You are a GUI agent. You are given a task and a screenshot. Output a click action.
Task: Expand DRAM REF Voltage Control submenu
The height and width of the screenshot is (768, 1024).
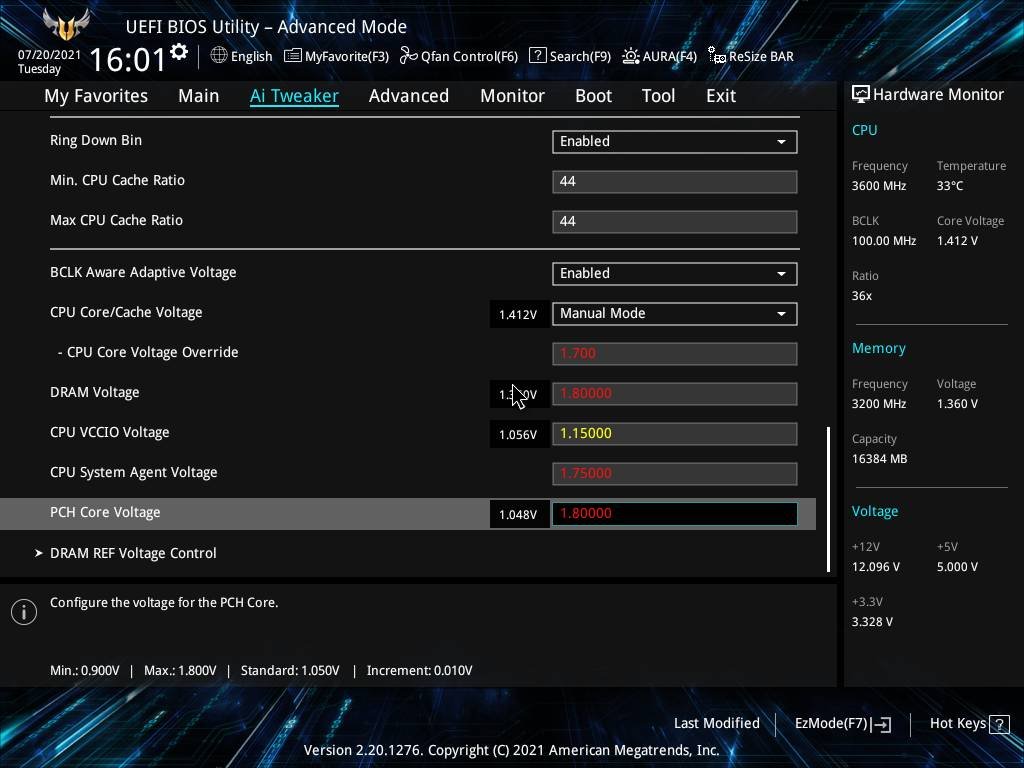click(133, 553)
